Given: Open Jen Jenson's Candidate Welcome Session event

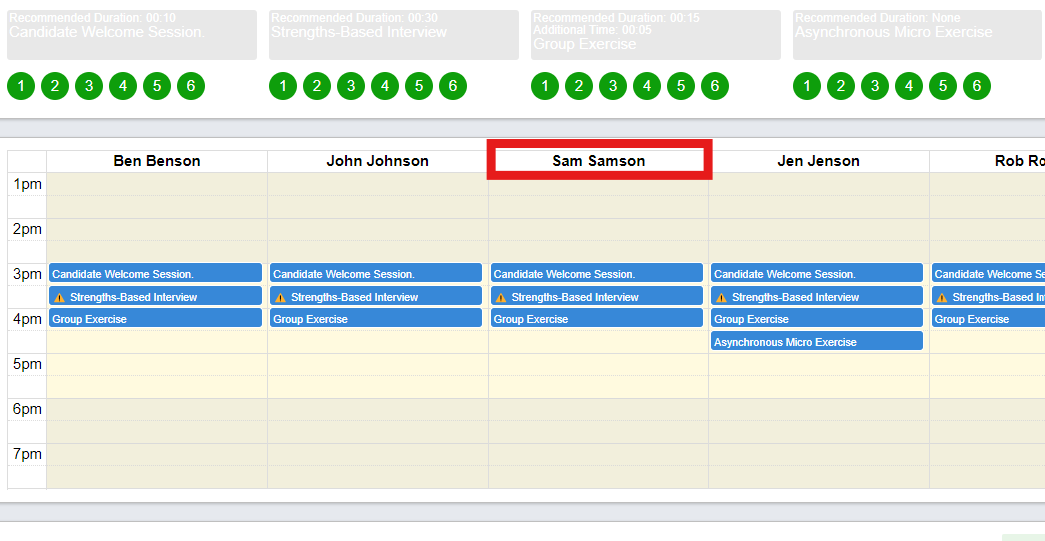Looking at the screenshot, I should click(817, 273).
